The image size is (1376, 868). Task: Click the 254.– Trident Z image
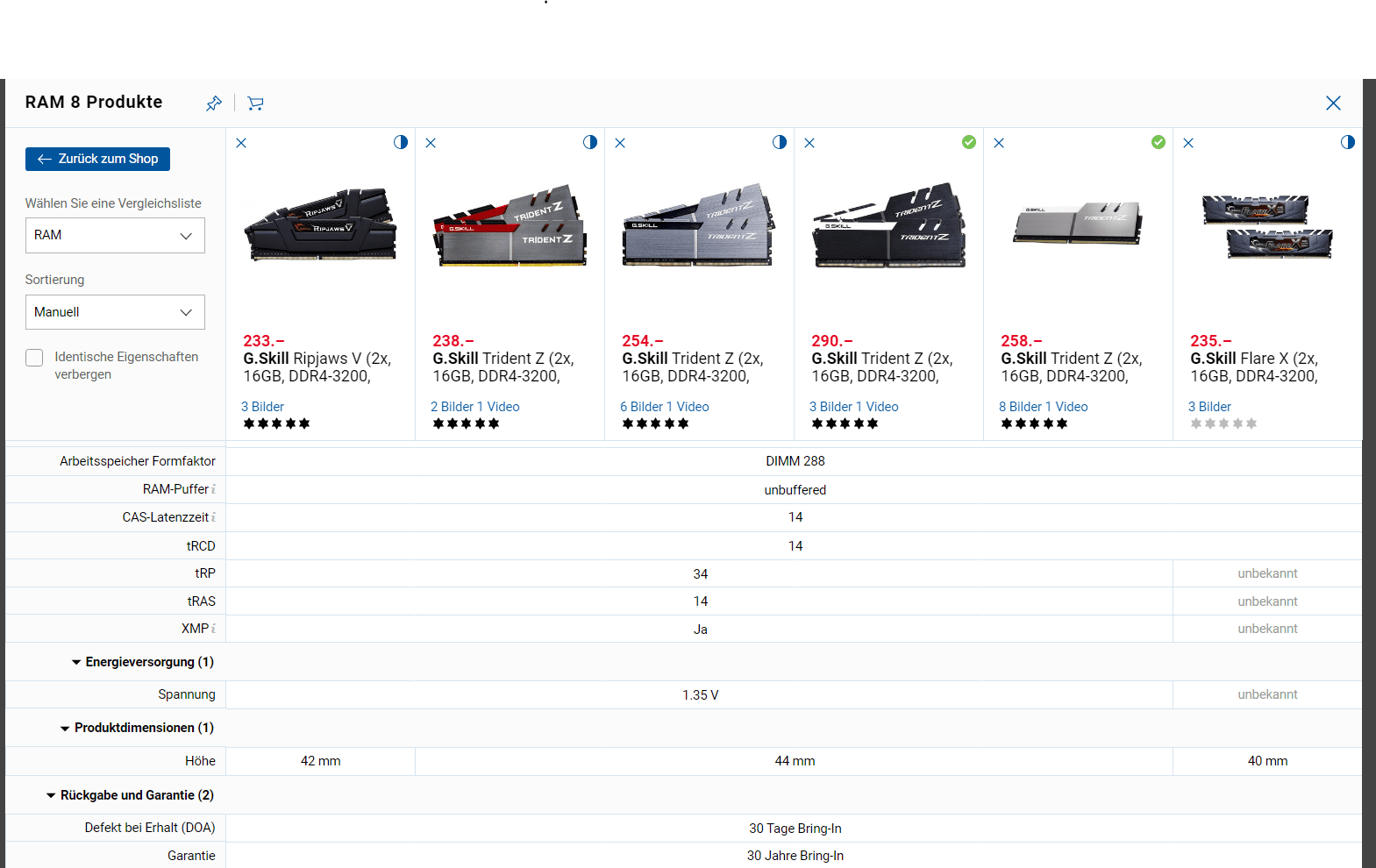pos(699,225)
